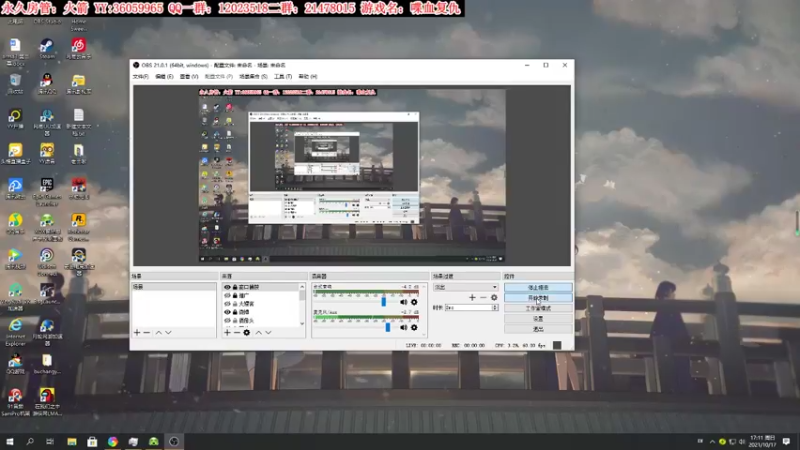This screenshot has height=450, width=800.
Task: Add a new scene with plus icon
Action: pos(137,333)
